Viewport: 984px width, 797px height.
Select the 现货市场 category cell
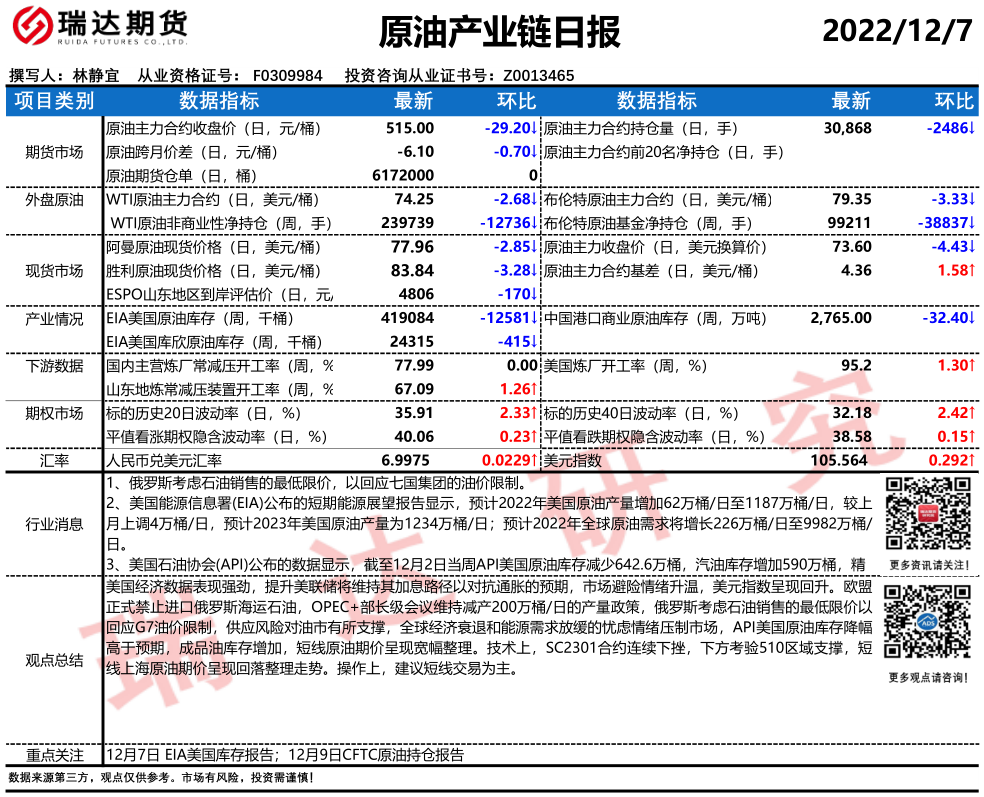54,271
